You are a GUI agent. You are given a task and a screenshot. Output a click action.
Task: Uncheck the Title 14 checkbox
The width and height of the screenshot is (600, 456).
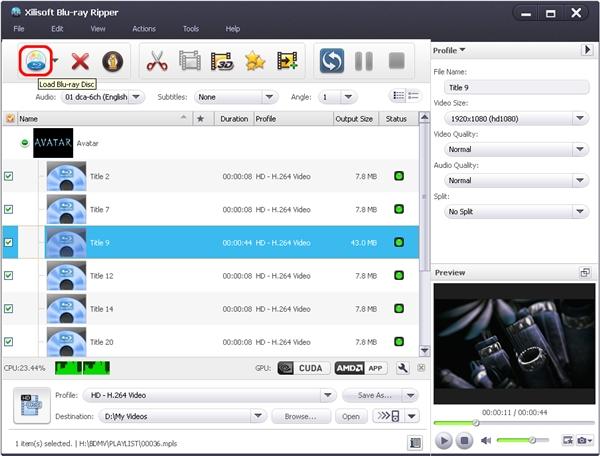(8, 309)
